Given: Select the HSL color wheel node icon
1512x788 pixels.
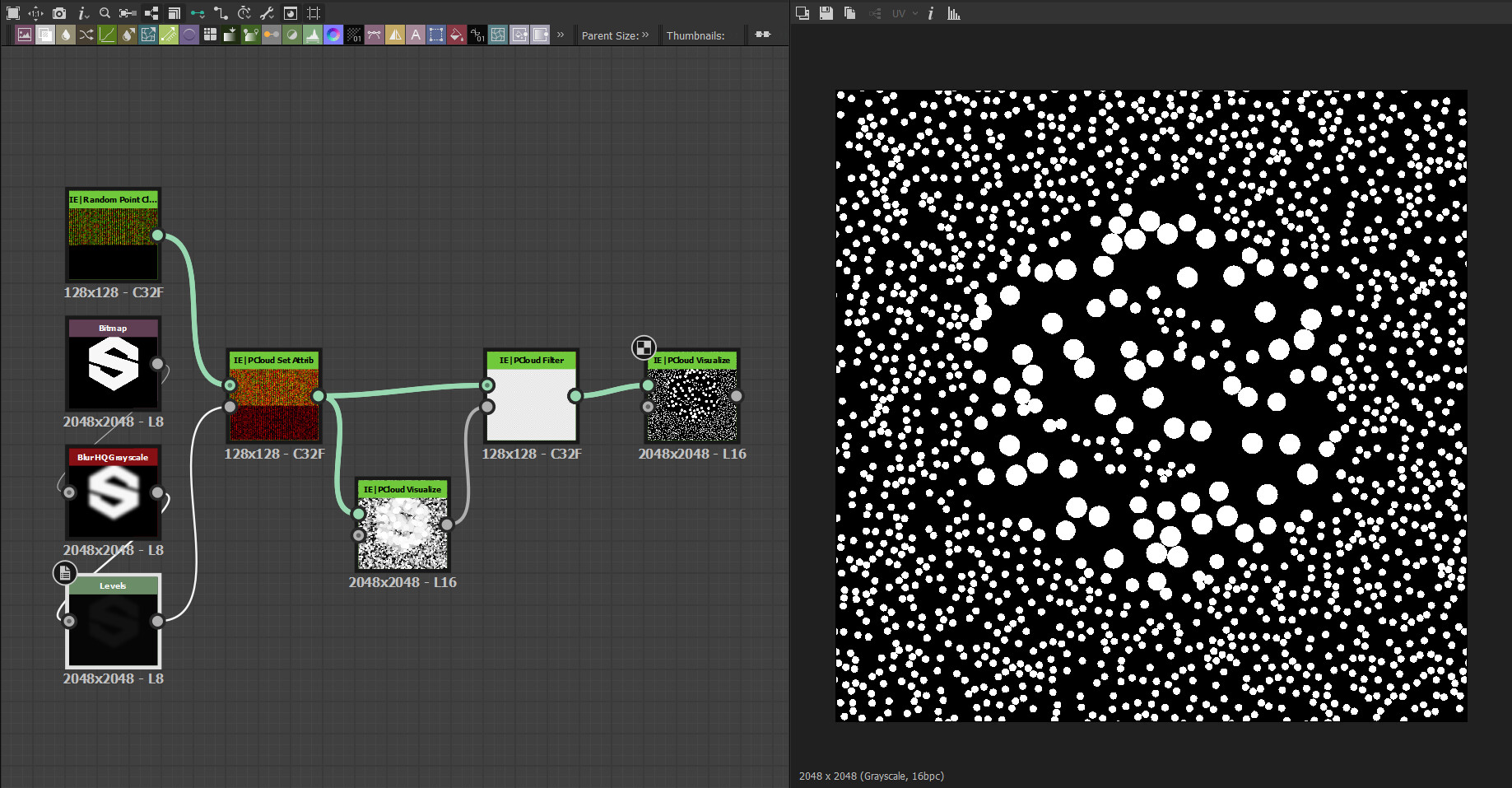Looking at the screenshot, I should pyautogui.click(x=333, y=35).
